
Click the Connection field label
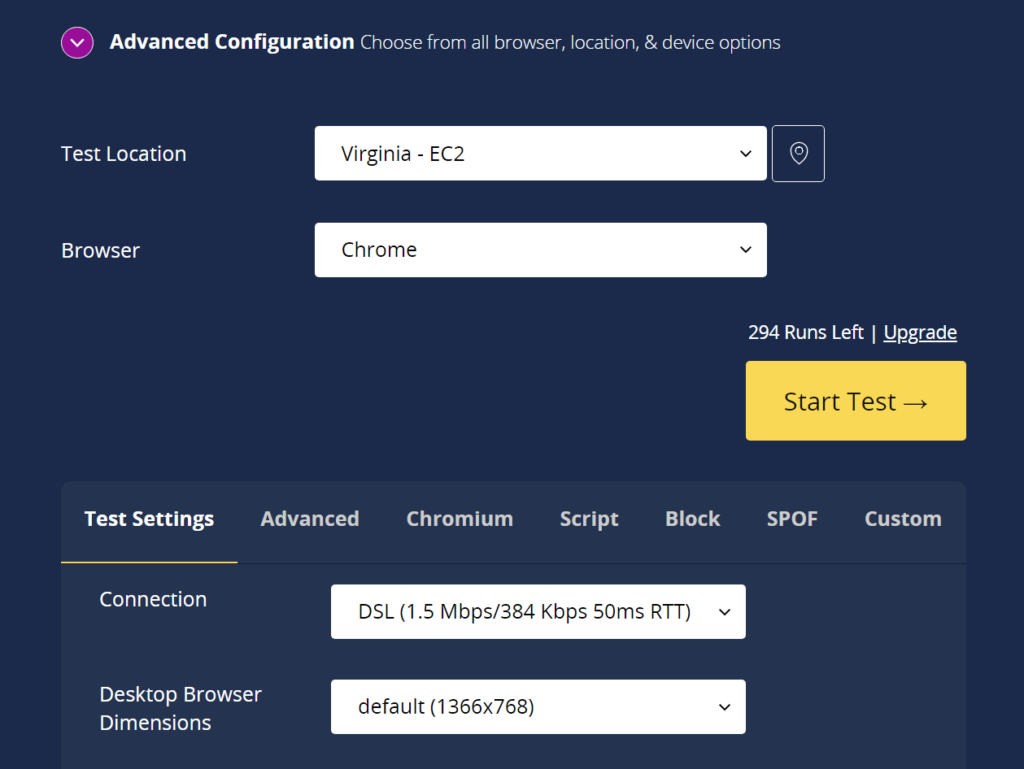[153, 600]
